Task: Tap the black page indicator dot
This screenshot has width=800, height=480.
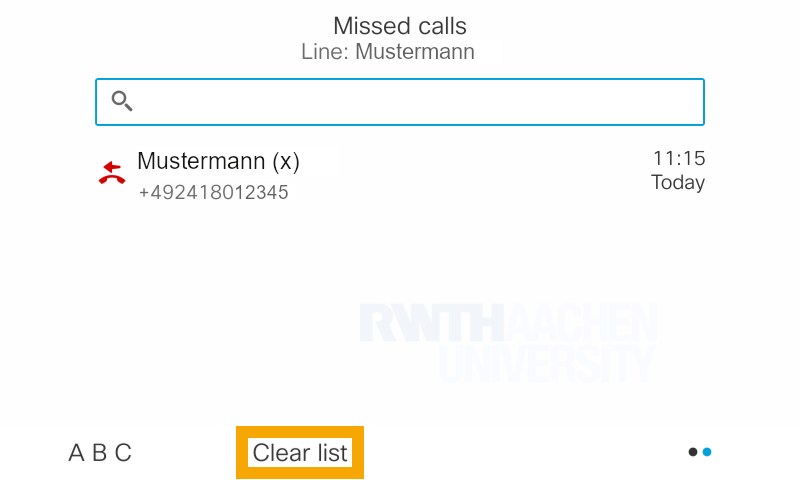Action: pyautogui.click(x=693, y=452)
